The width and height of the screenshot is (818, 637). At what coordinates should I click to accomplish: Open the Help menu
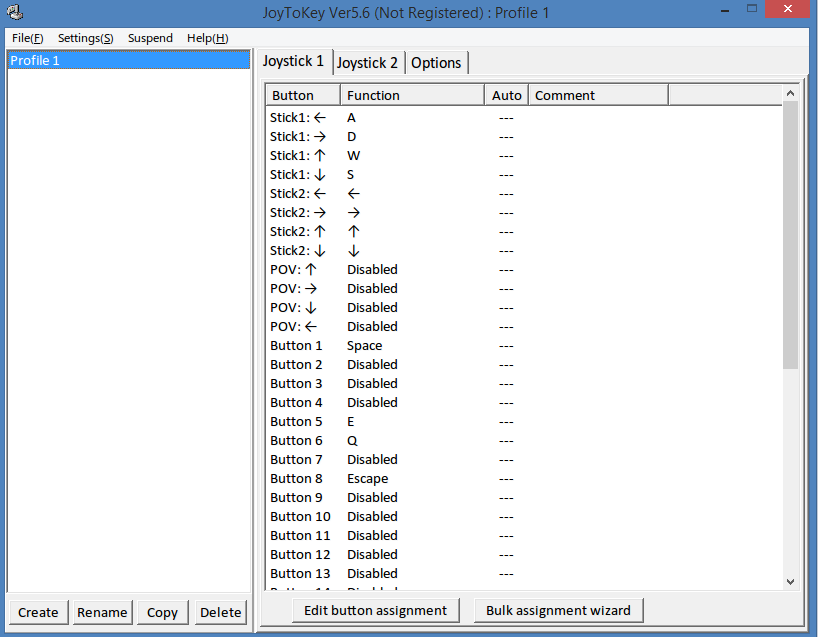(x=208, y=38)
